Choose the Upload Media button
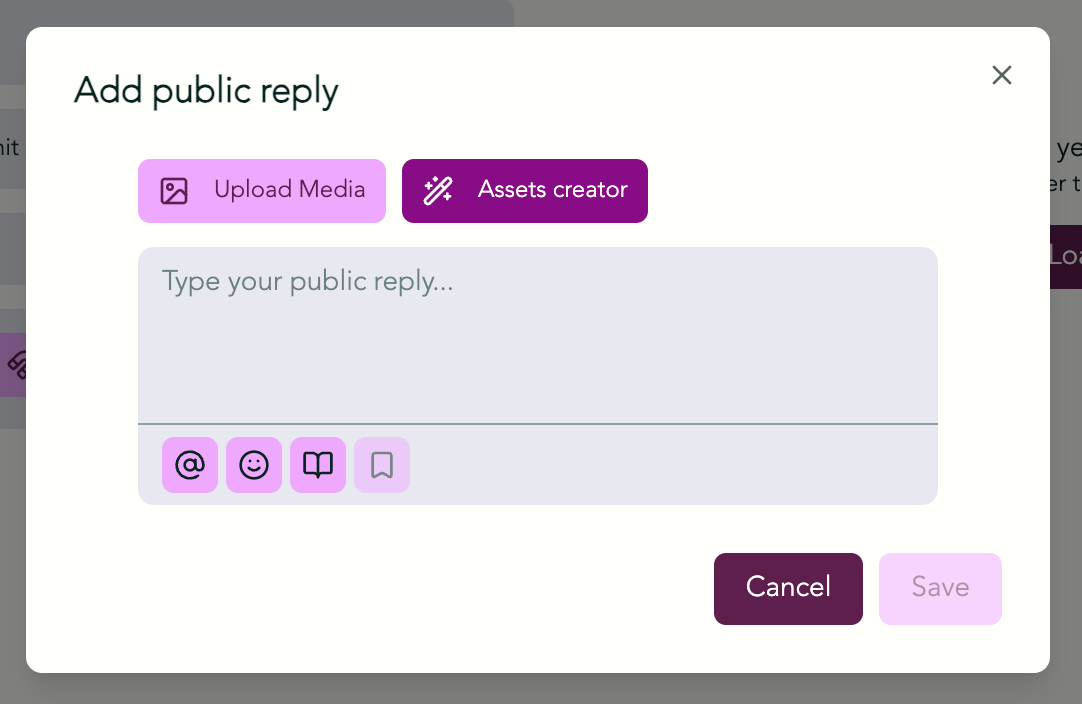This screenshot has height=704, width=1082. [x=262, y=191]
